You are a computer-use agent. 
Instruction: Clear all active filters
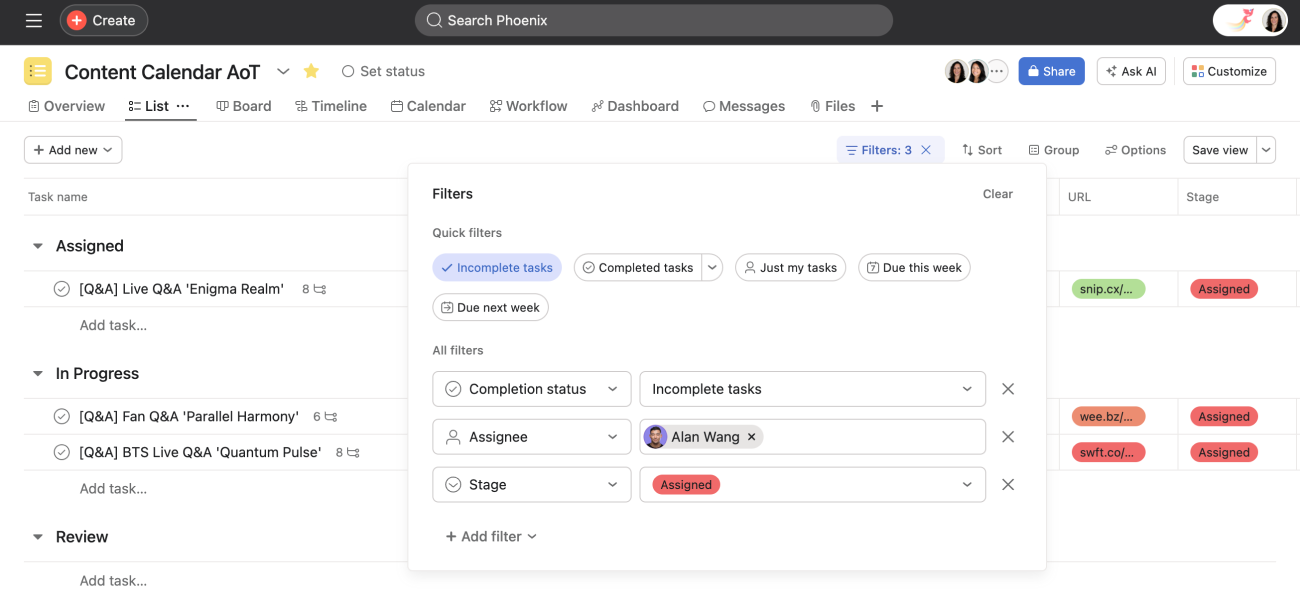(997, 194)
